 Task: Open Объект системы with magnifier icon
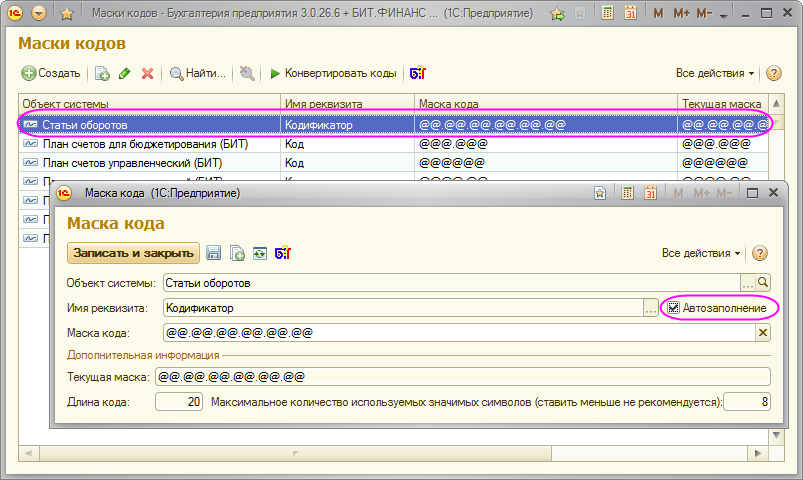763,283
